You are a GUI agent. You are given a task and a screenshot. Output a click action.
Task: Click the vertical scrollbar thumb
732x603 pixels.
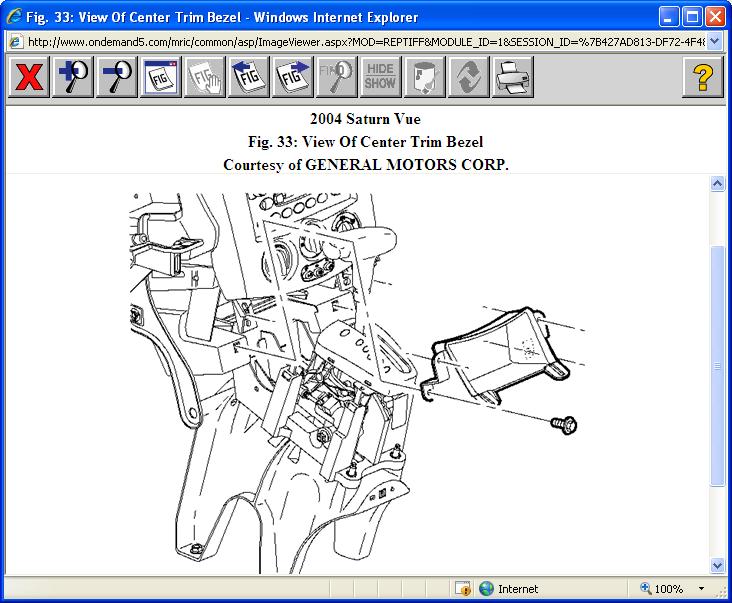tap(718, 365)
